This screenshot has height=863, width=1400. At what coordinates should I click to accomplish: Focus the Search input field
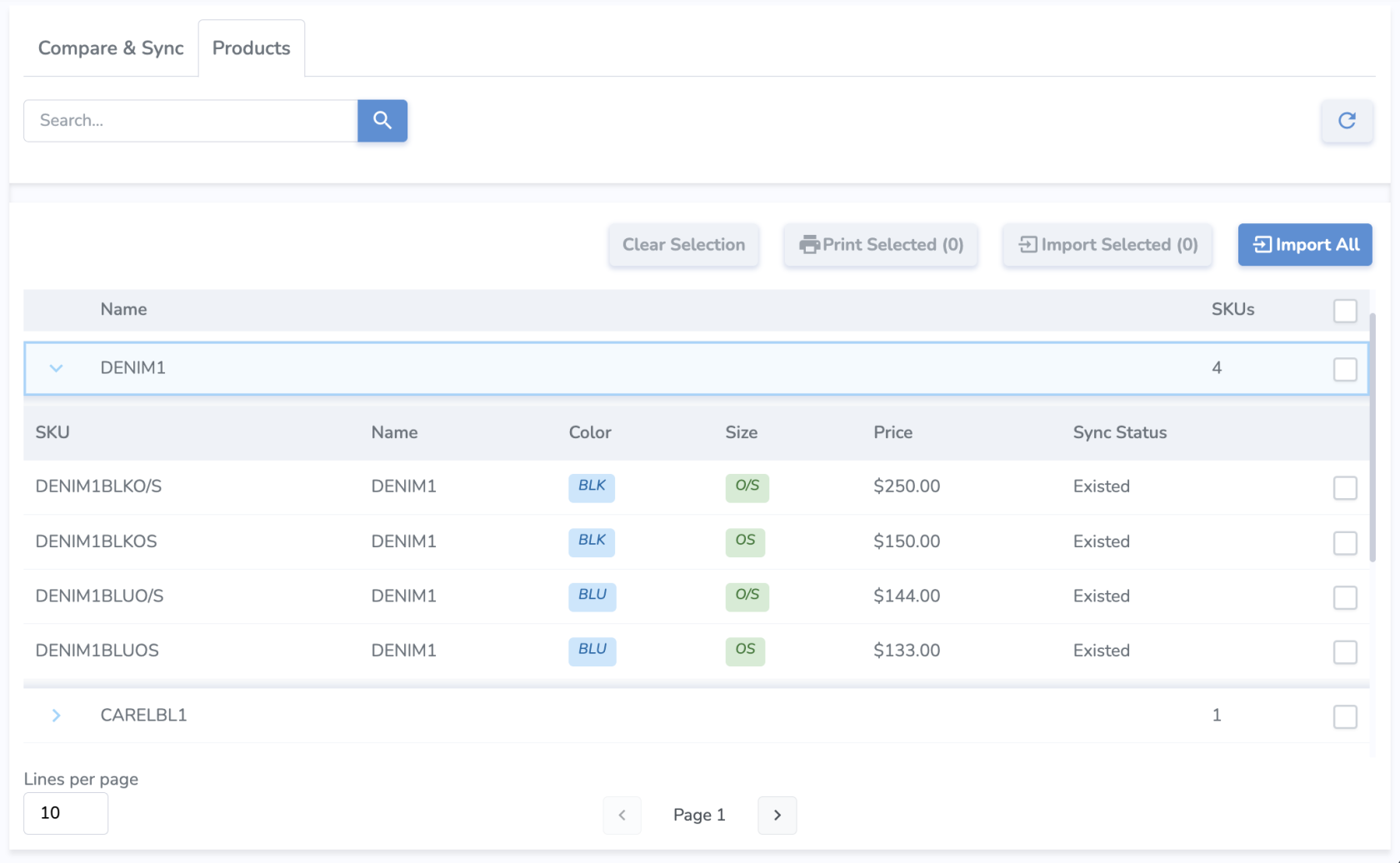(191, 121)
